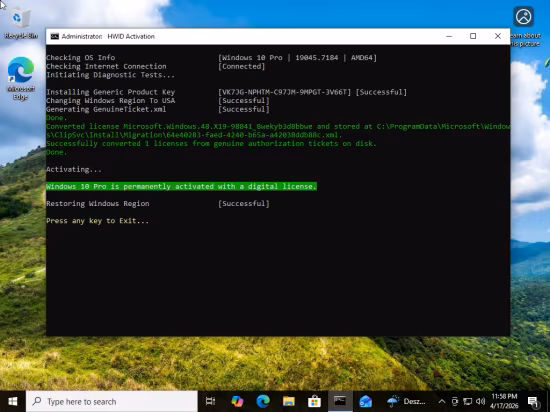Maximize the HWID Activation window
Screen dimensions: 550x412
point(473,36)
